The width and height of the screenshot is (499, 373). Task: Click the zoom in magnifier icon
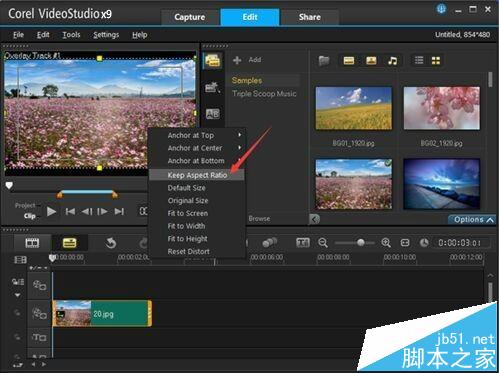tap(386, 243)
